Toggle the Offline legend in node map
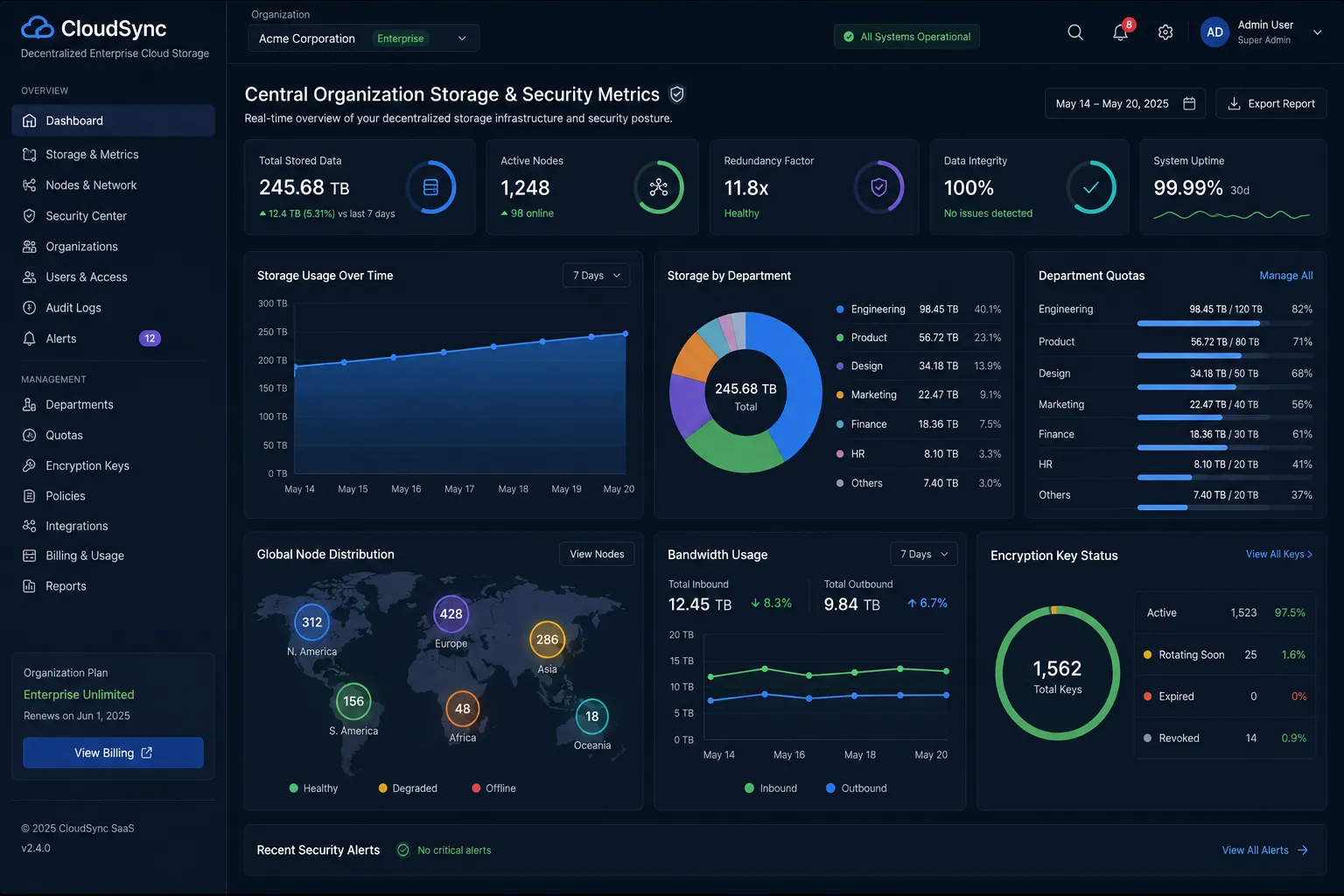This screenshot has width=1344, height=896. tap(493, 788)
